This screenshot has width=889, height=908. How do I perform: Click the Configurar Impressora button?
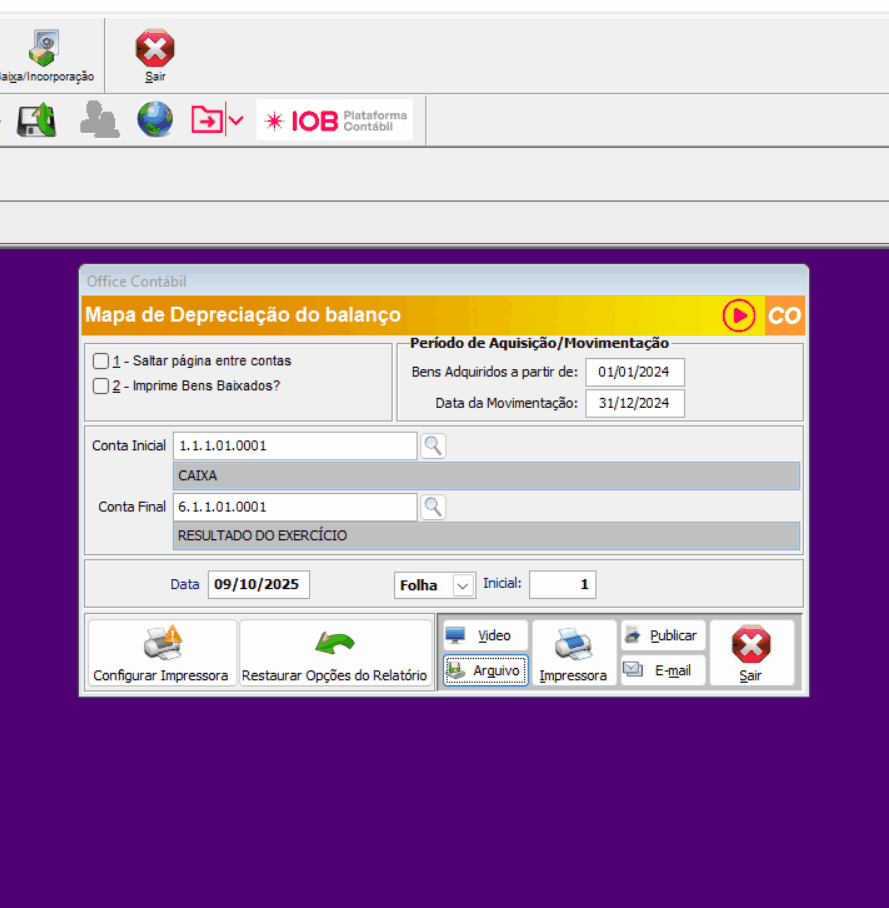tap(161, 654)
